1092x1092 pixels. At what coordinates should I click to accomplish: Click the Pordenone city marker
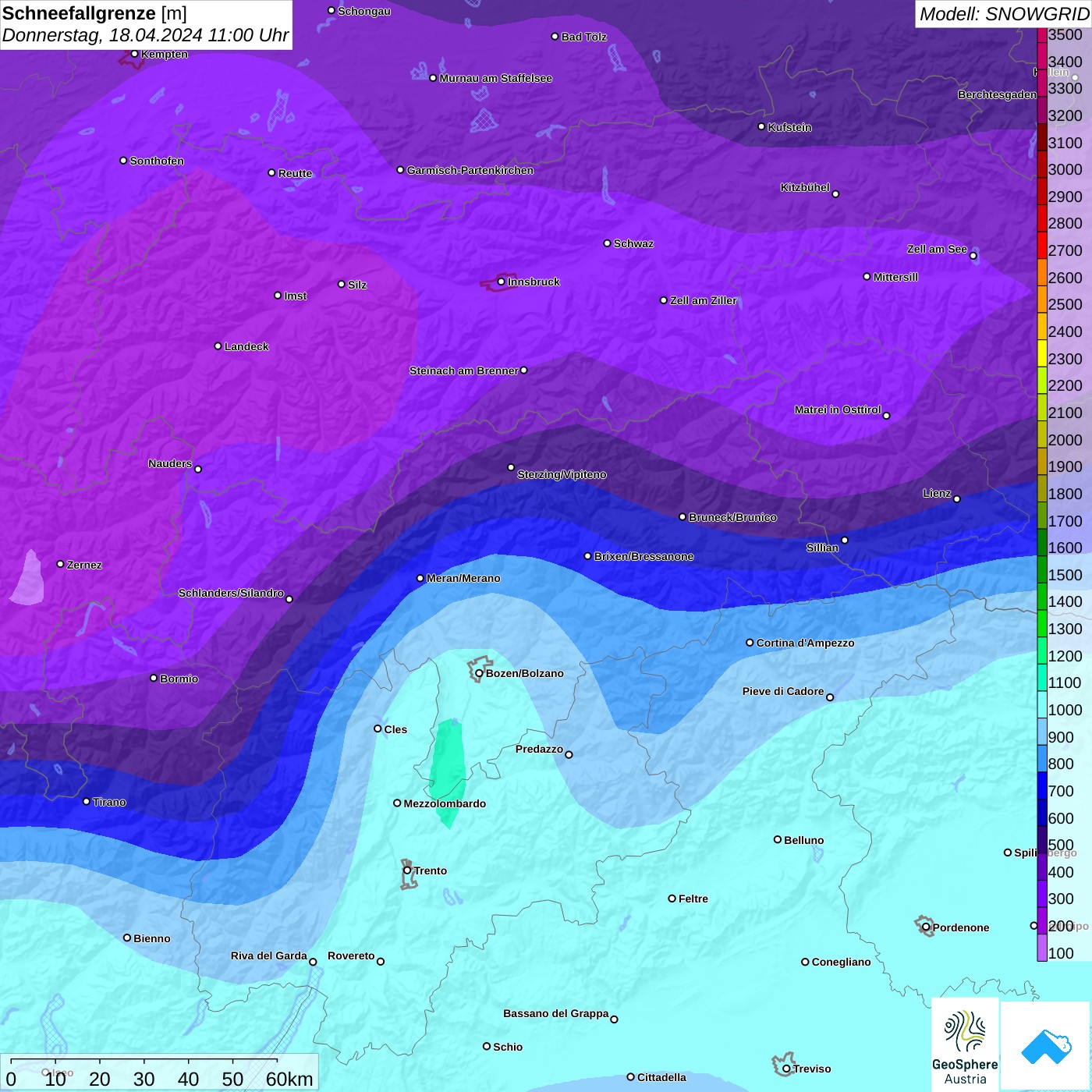(x=926, y=927)
